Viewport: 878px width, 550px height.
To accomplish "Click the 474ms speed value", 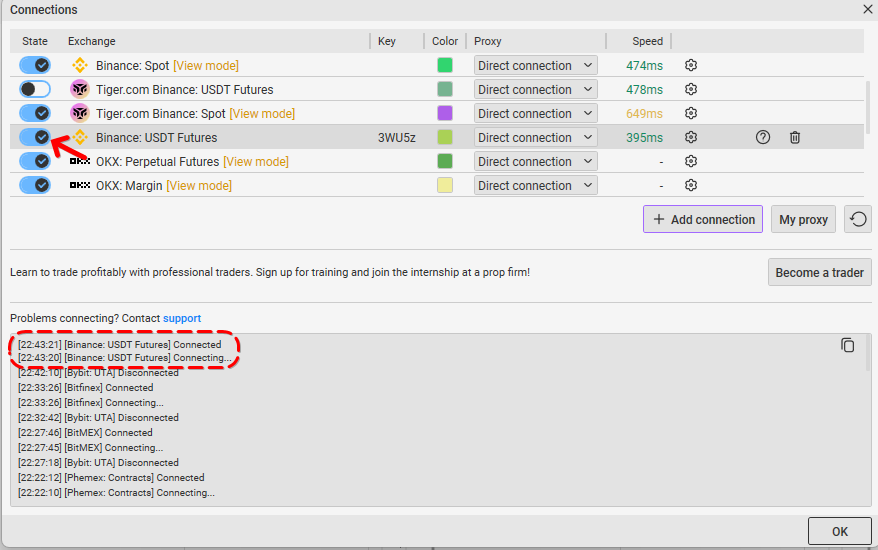I will (644, 66).
